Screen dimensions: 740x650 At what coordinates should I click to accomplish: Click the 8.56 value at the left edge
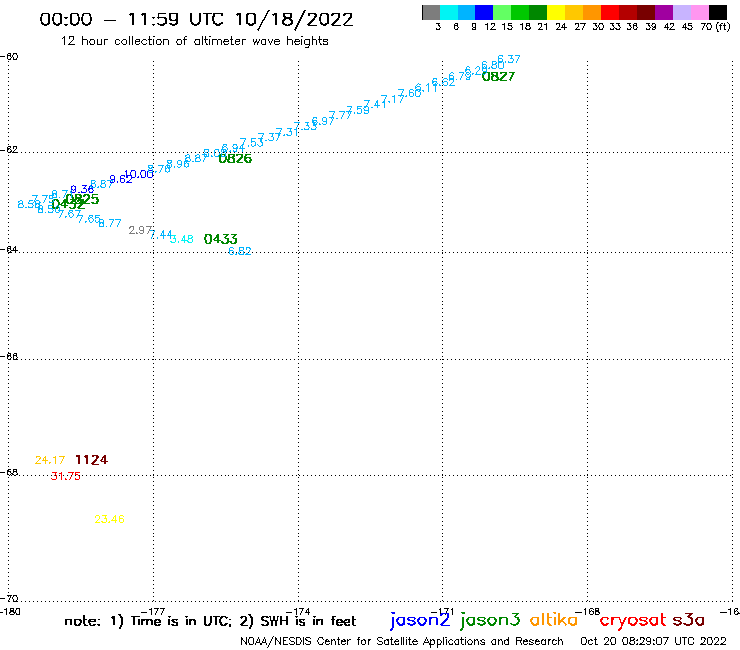29,204
